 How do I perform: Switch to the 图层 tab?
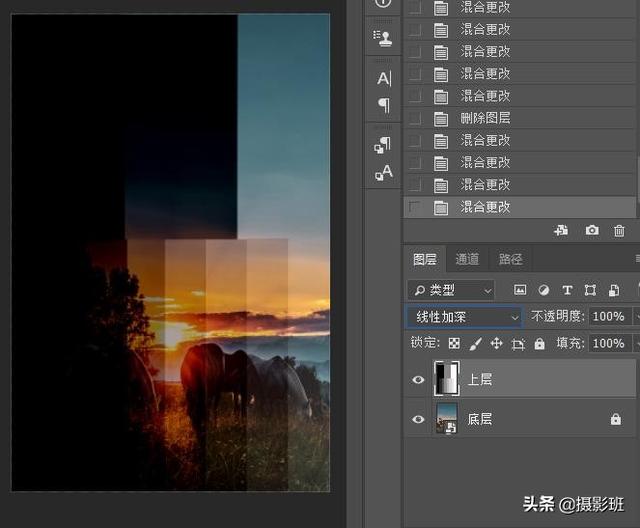click(424, 259)
